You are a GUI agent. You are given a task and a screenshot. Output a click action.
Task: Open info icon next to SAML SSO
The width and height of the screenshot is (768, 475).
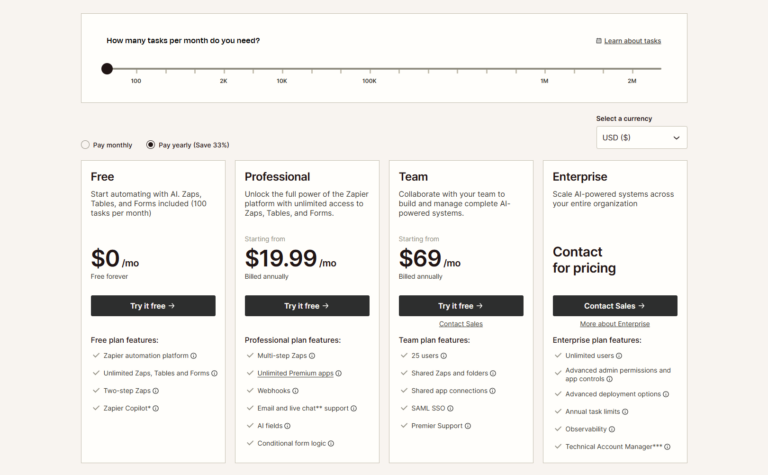(450, 408)
